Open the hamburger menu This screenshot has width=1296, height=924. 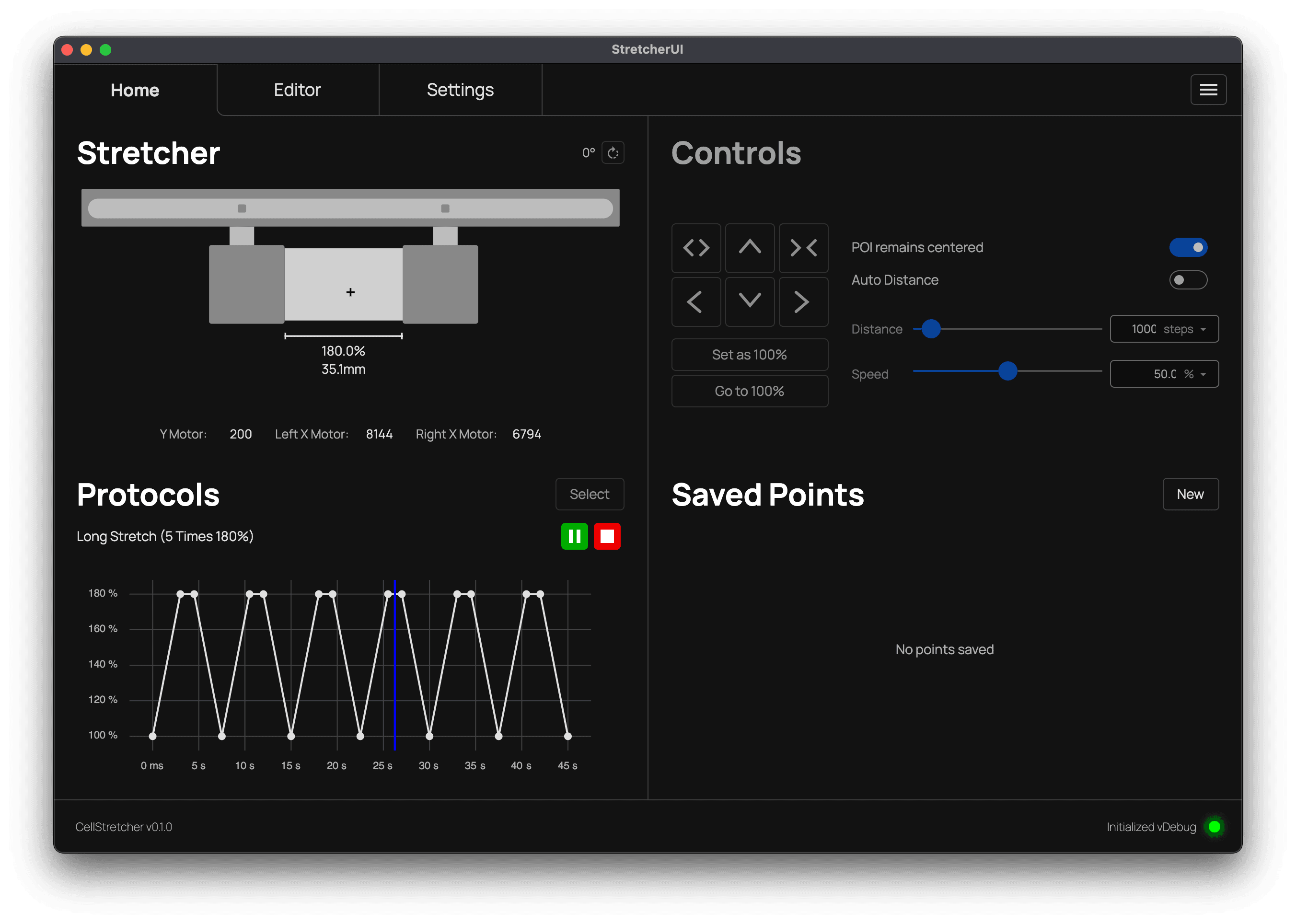click(x=1208, y=89)
